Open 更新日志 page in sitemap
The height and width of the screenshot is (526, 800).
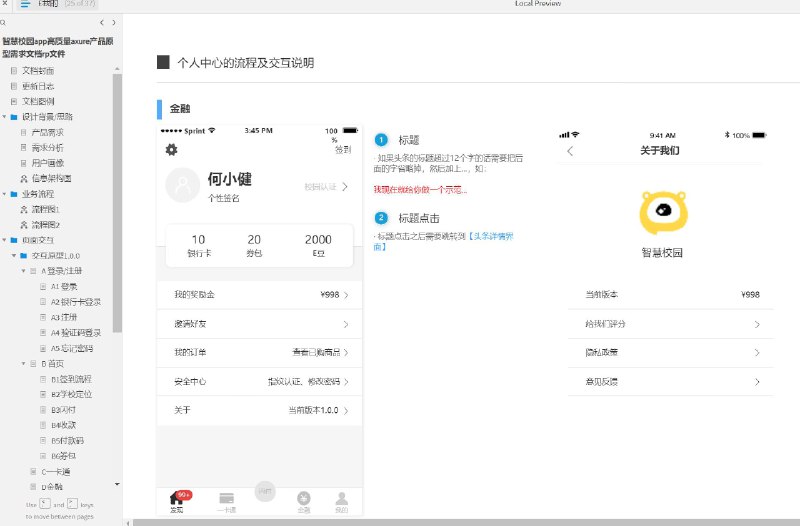tap(38, 86)
